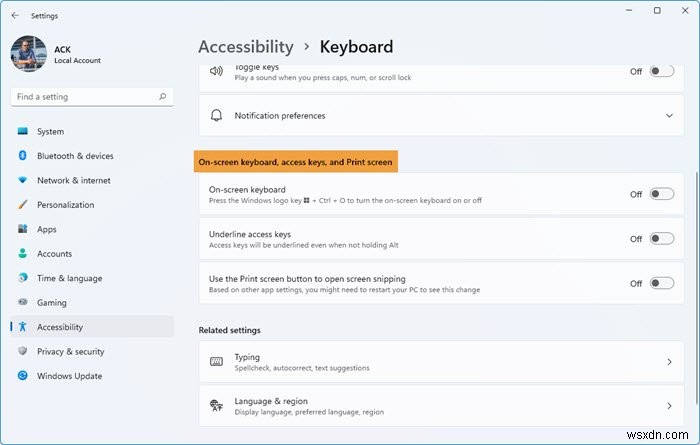Open Windows Update page

point(92,376)
